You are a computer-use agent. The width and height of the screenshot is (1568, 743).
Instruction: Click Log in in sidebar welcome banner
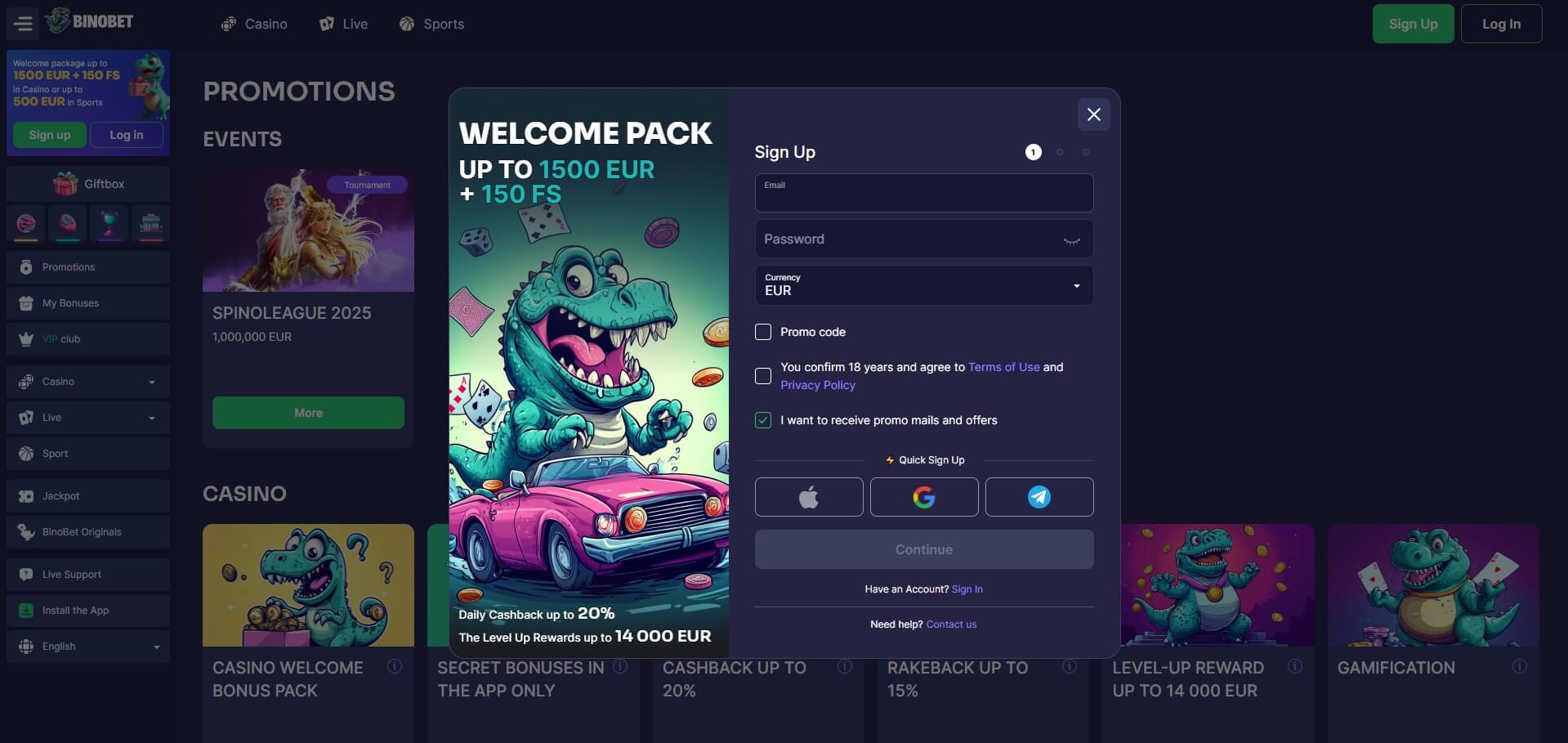126,135
